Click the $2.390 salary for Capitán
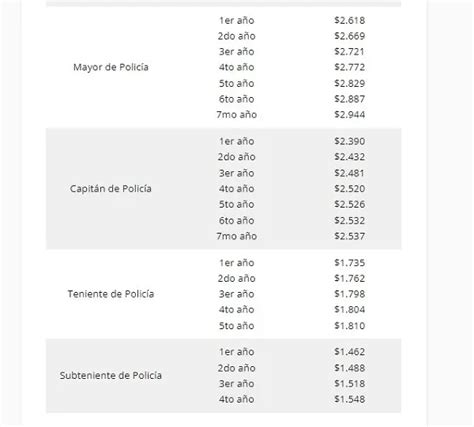This screenshot has width=474, height=427. (350, 141)
